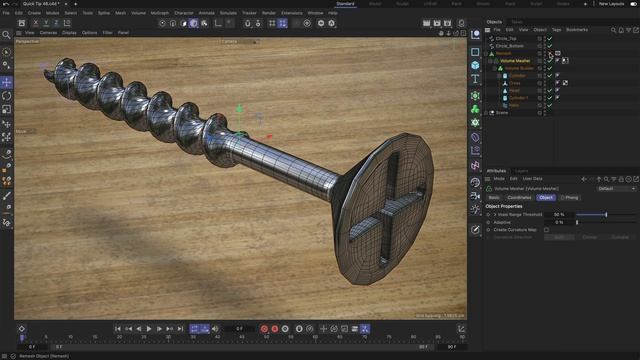Viewport: 640px width, 360px height.
Task: Open the Volume menu
Action: (138, 13)
